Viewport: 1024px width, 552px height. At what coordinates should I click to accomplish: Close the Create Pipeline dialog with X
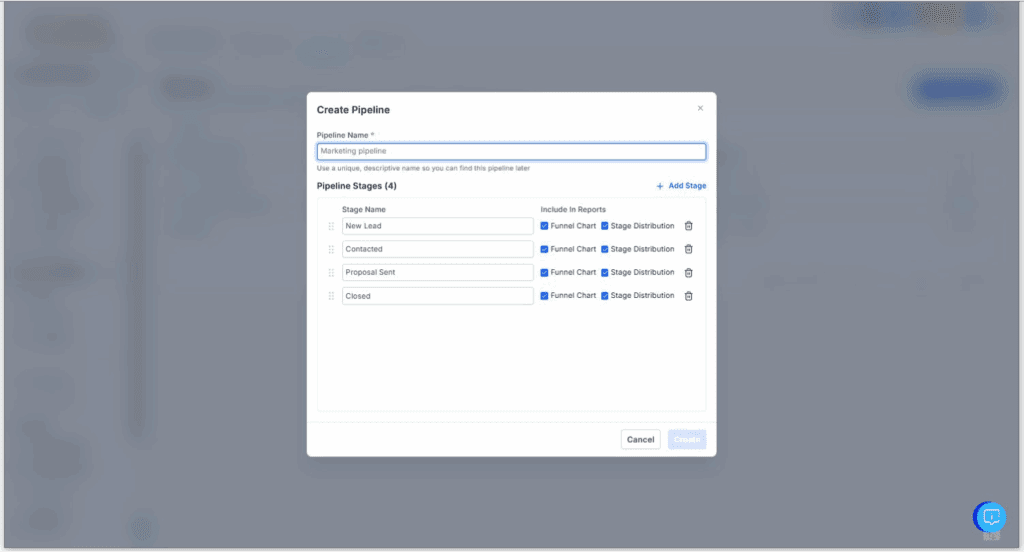point(700,108)
